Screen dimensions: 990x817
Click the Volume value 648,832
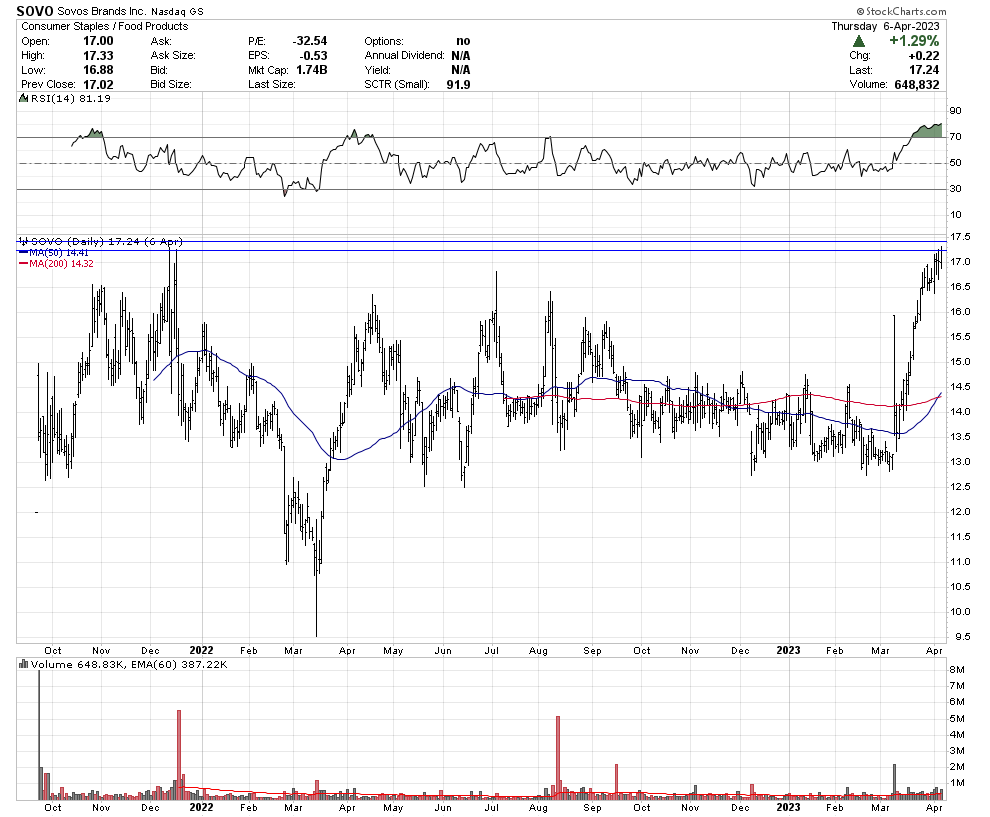[917, 85]
